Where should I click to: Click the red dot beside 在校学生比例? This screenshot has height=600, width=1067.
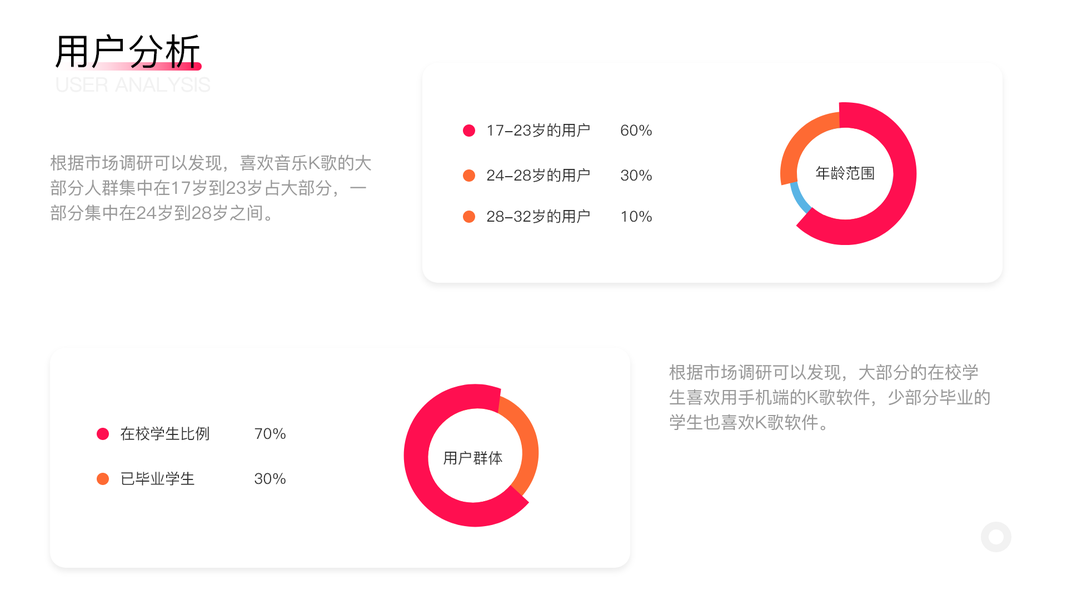(x=103, y=434)
